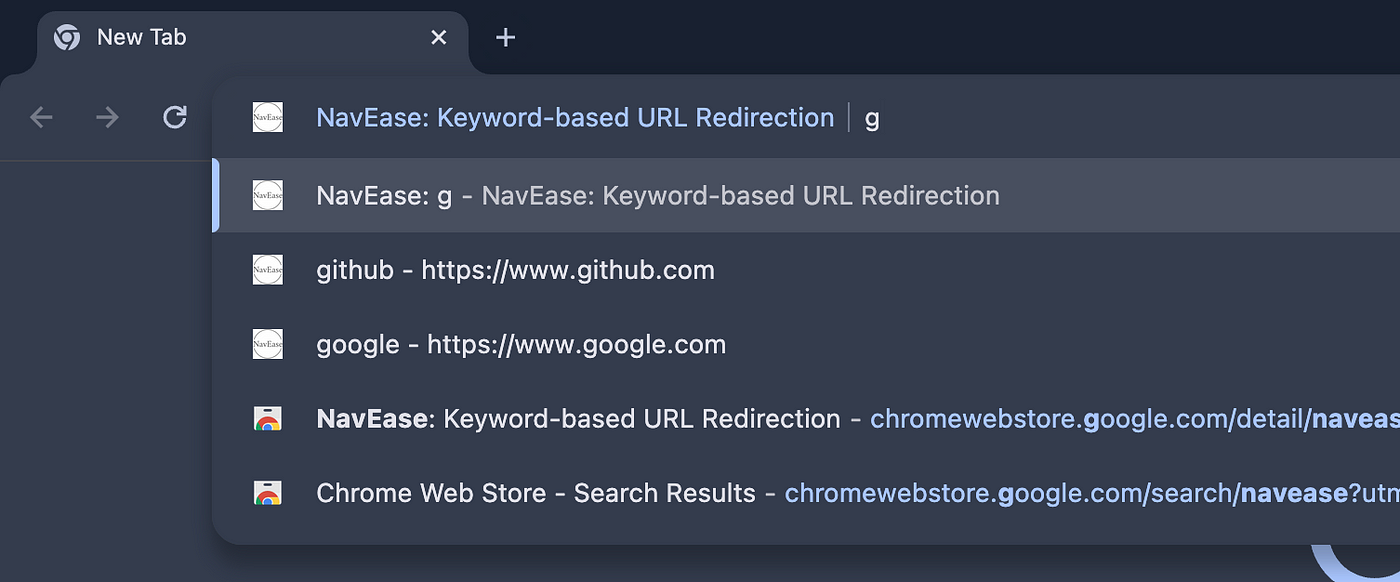Image resolution: width=1400 pixels, height=582 pixels.
Task: Click NavEase icon in the address bar
Action: 268,118
